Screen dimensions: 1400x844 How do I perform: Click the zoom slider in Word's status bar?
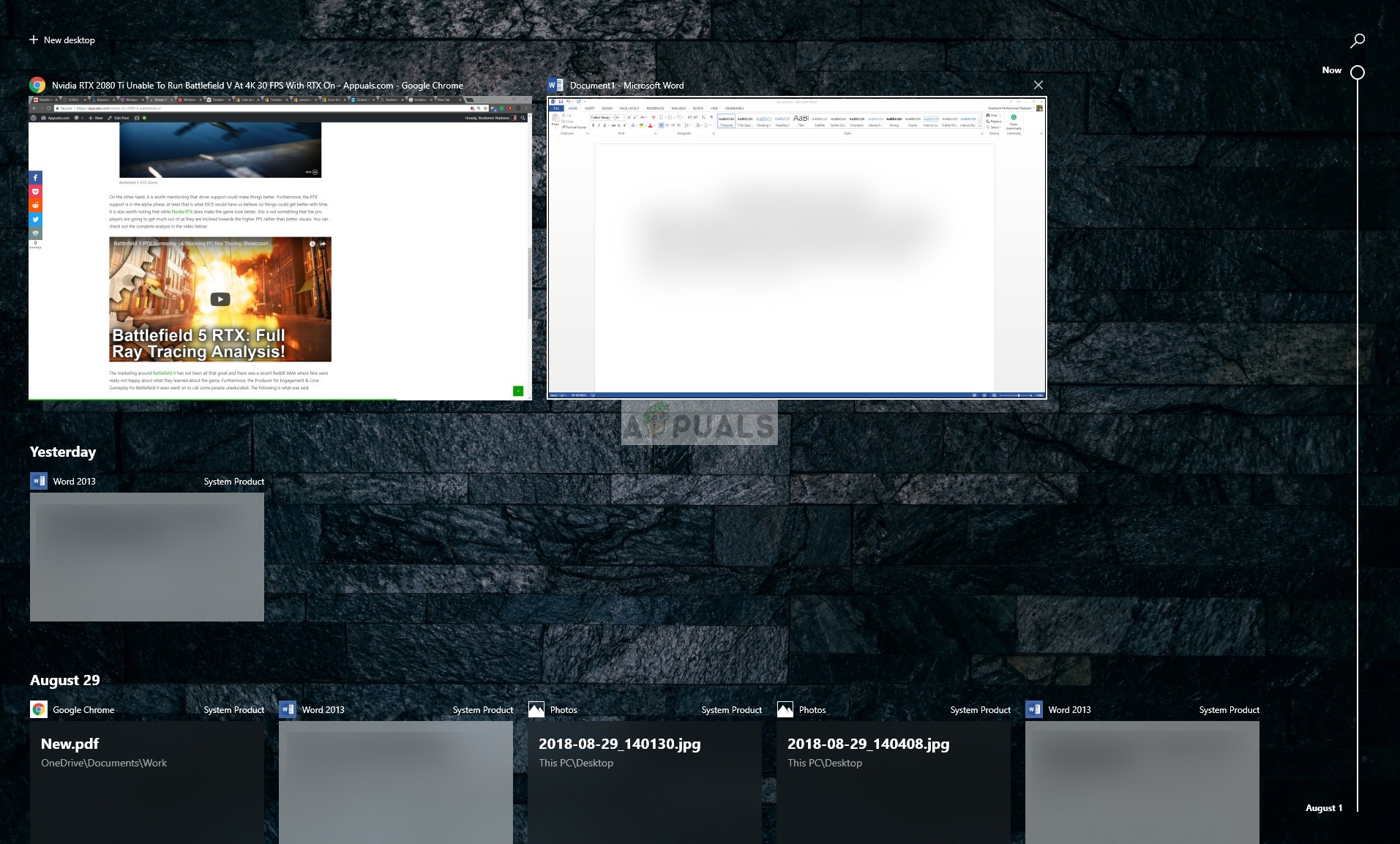pos(1018,395)
